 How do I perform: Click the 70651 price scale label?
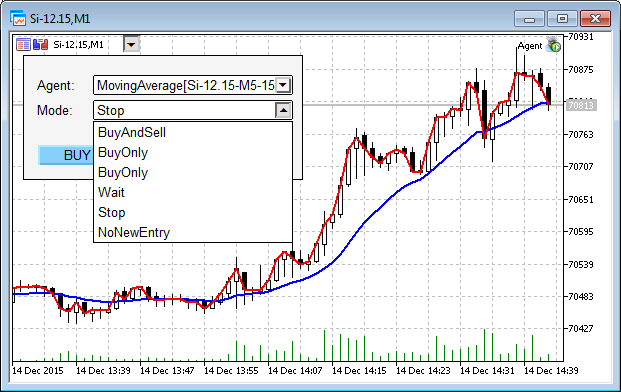(x=581, y=200)
